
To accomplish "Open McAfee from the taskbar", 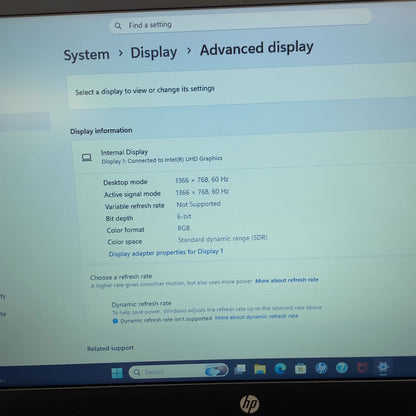I will click(x=362, y=367).
